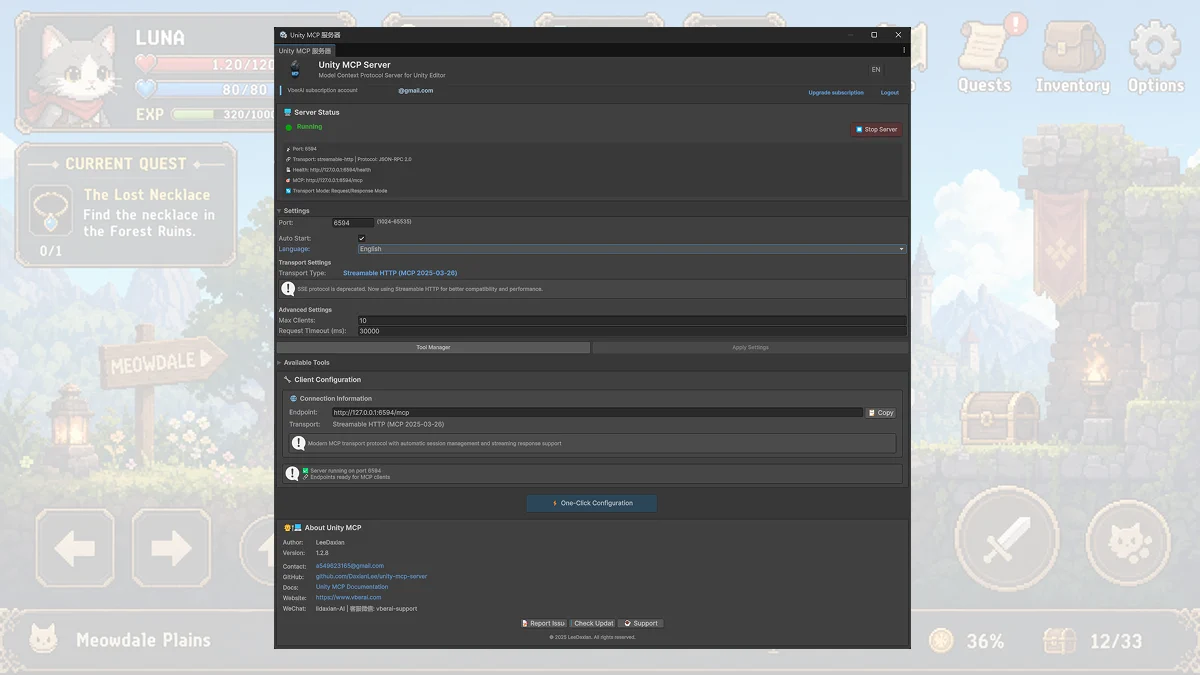Click the globe icon beside Connection Information
Screen dimensions: 1200x675
[x=294, y=398]
